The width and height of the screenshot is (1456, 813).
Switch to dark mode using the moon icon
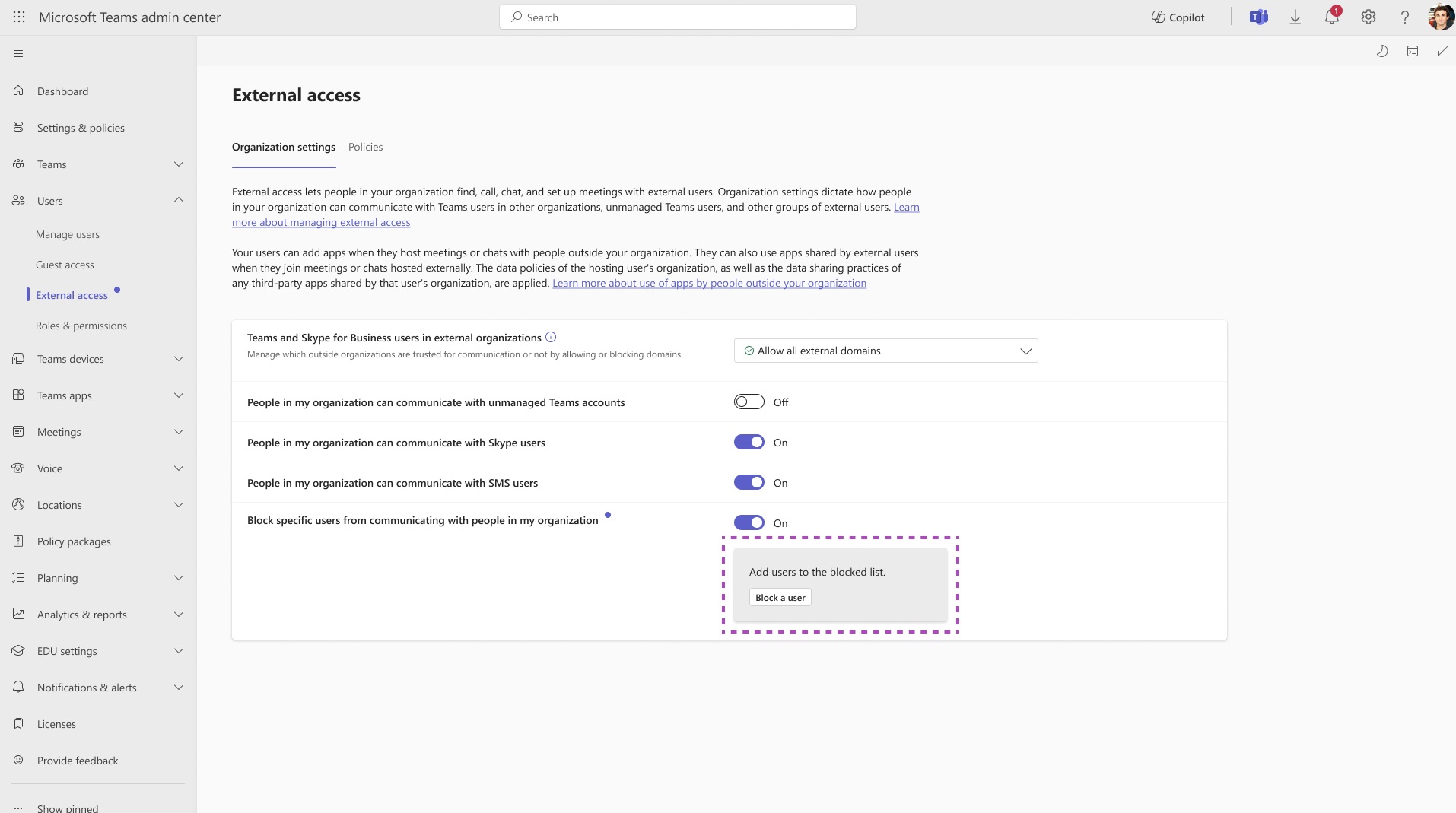click(x=1382, y=51)
